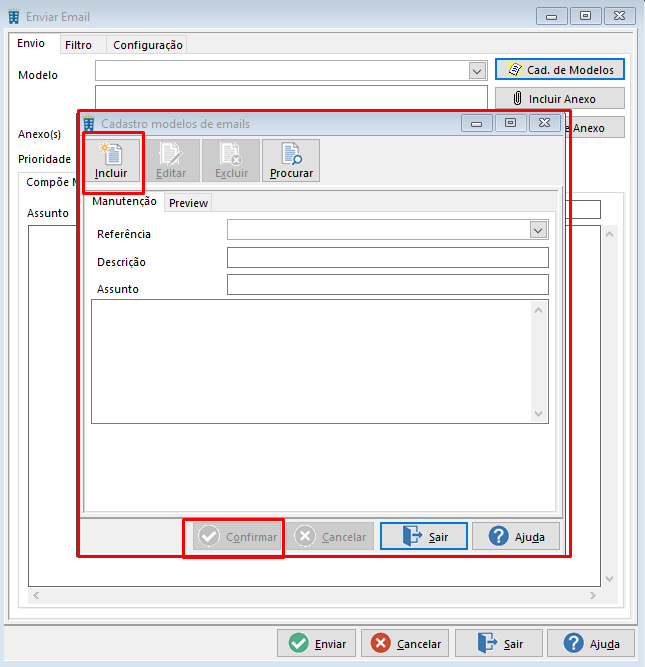Viewport: 645px width, 667px height.
Task: Click Incluir Anexo paperclip button
Action: tap(560, 98)
